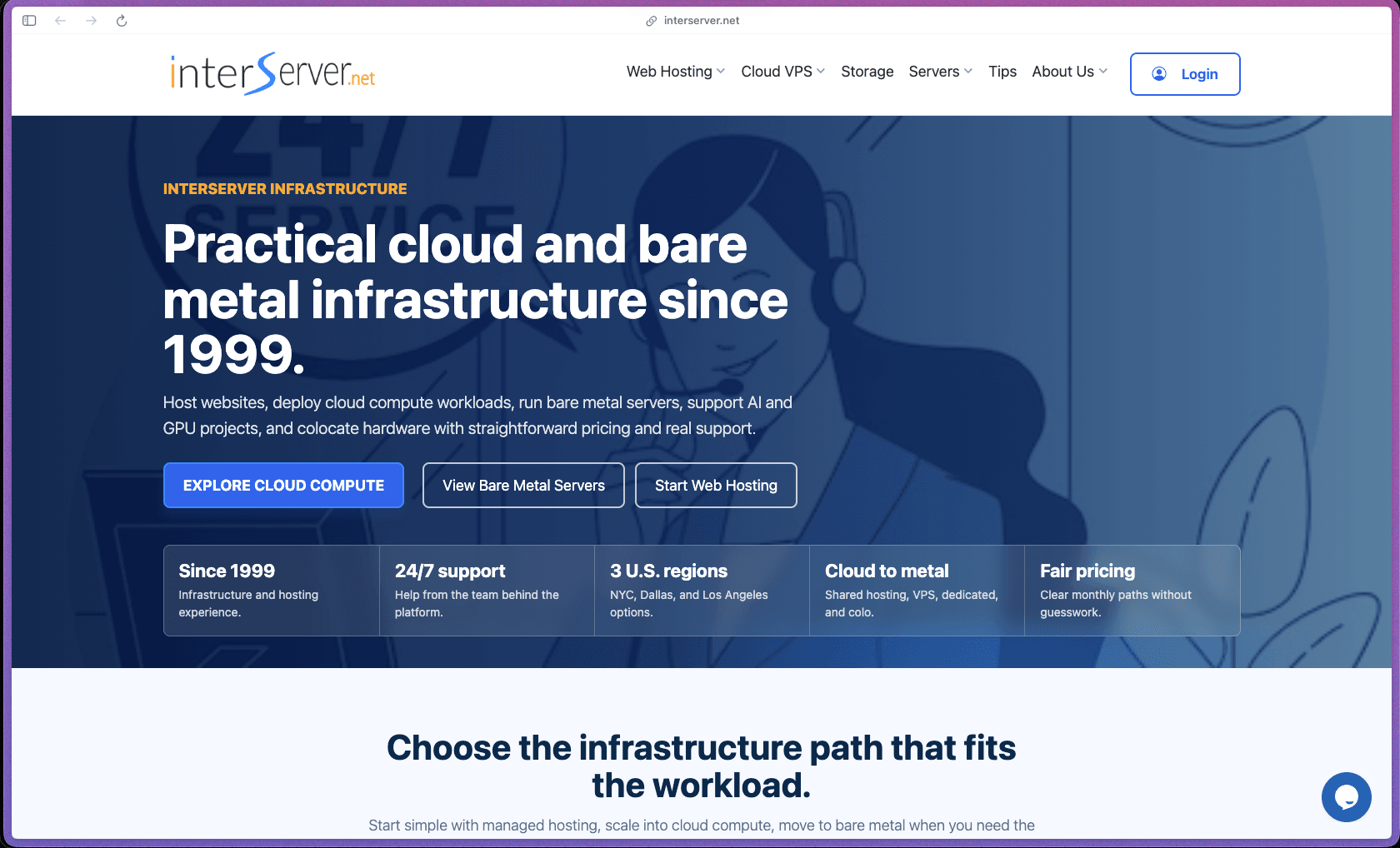Open the About Us menu

pyautogui.click(x=1070, y=72)
